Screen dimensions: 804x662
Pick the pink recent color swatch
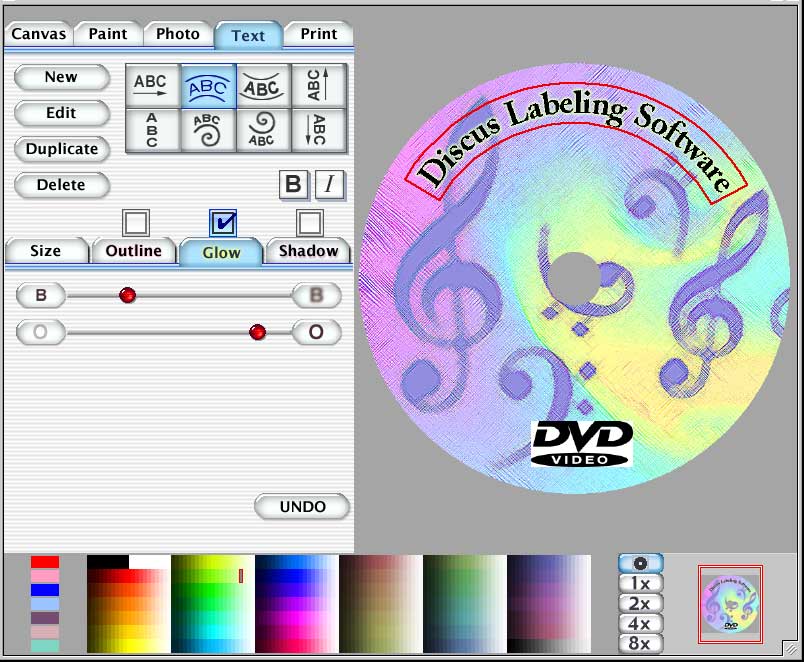[45, 576]
